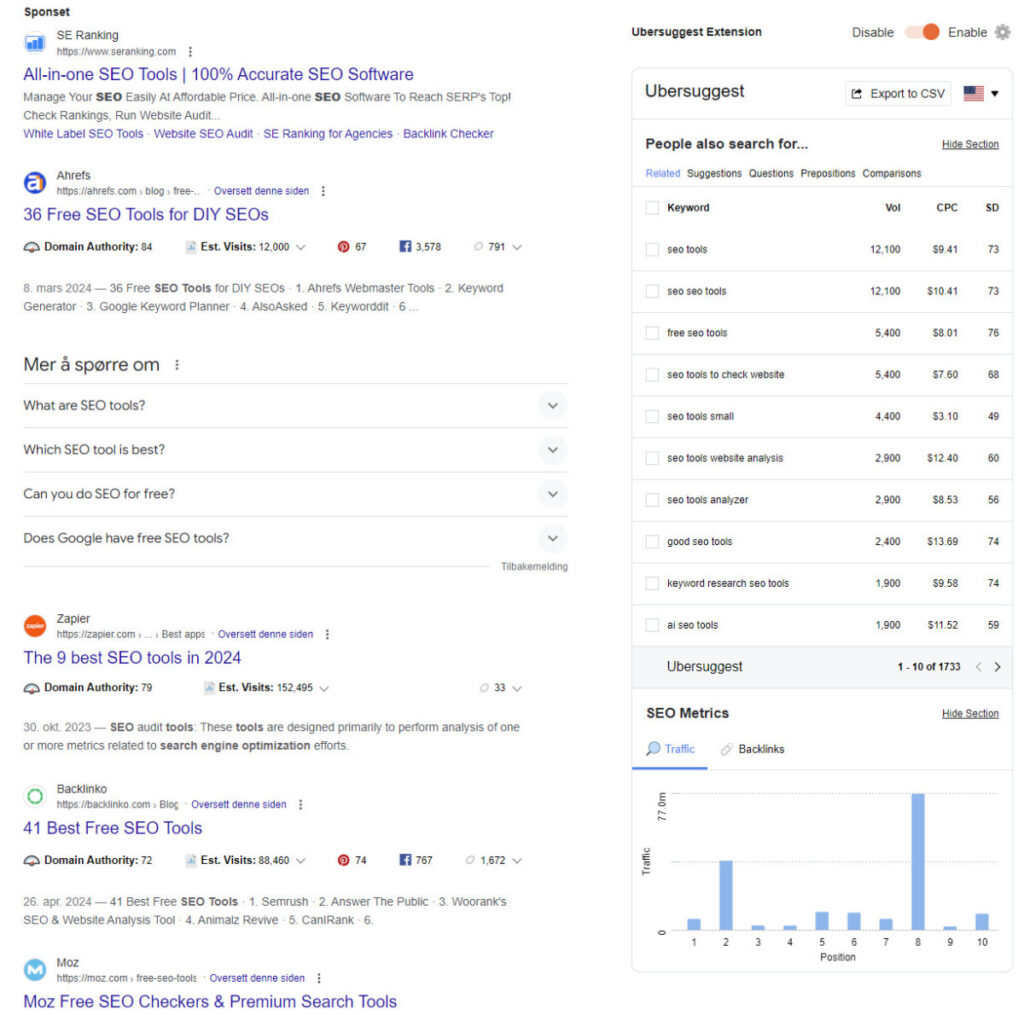Image resolution: width=1024 pixels, height=1015 pixels.
Task: Click Ahrefs Est. Visits chart icon
Action: tap(191, 247)
